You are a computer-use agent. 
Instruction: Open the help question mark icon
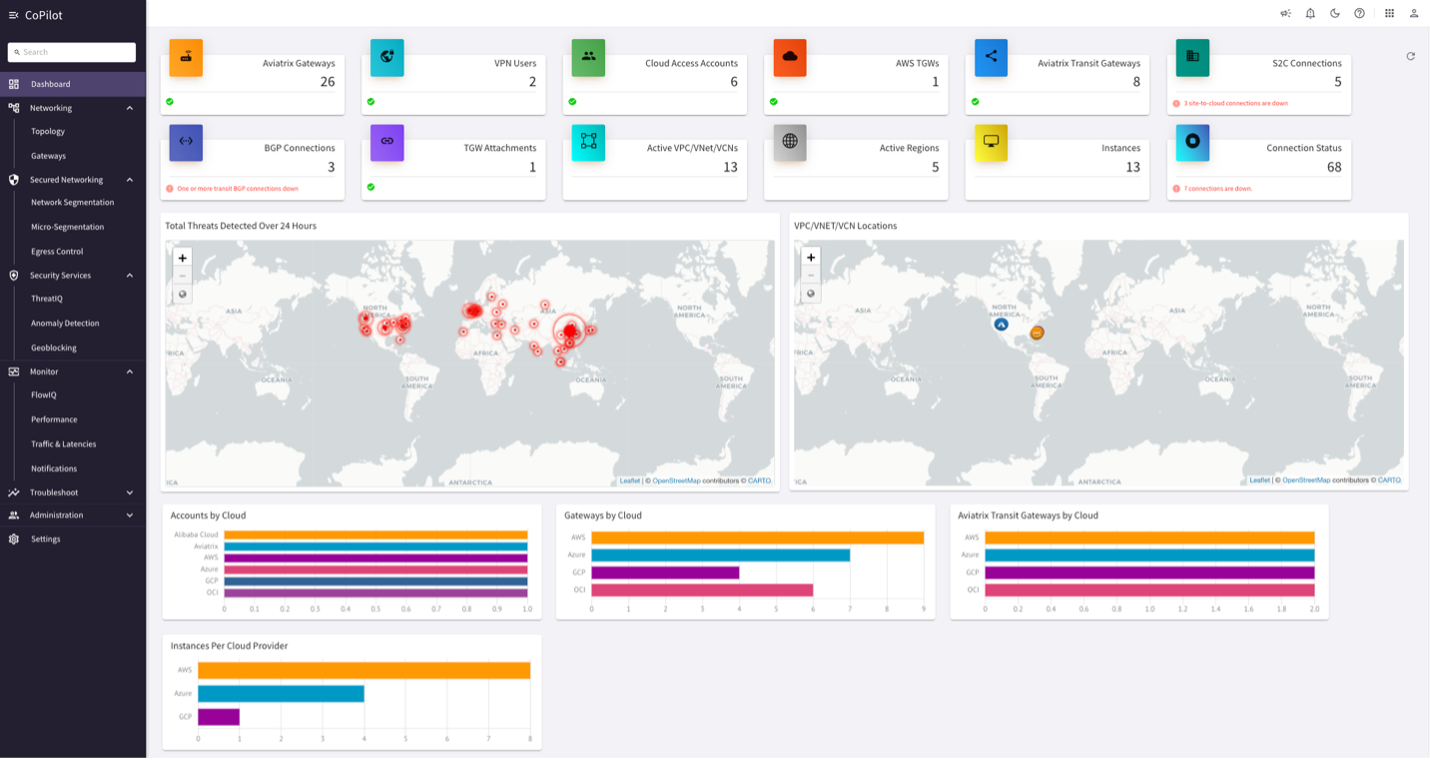click(x=1358, y=13)
